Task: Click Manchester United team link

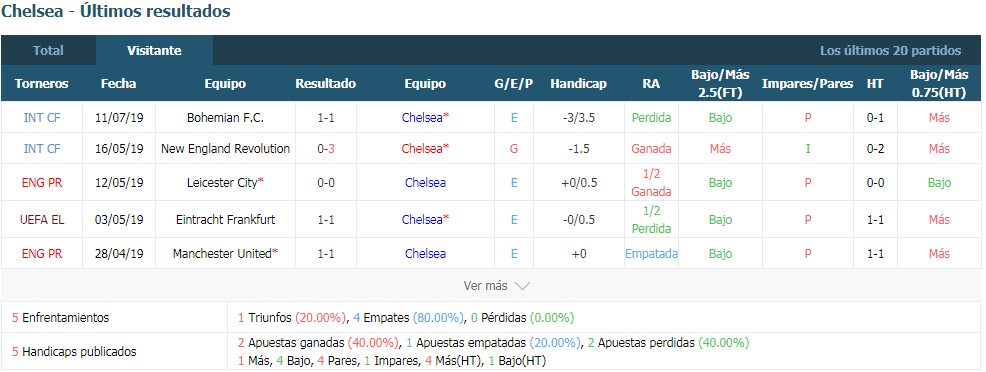Action: (x=225, y=254)
